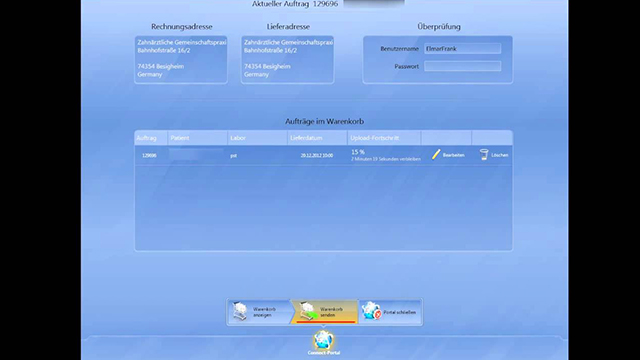Select the Patient column header
Viewport: 640px width, 360px height.
point(198,138)
